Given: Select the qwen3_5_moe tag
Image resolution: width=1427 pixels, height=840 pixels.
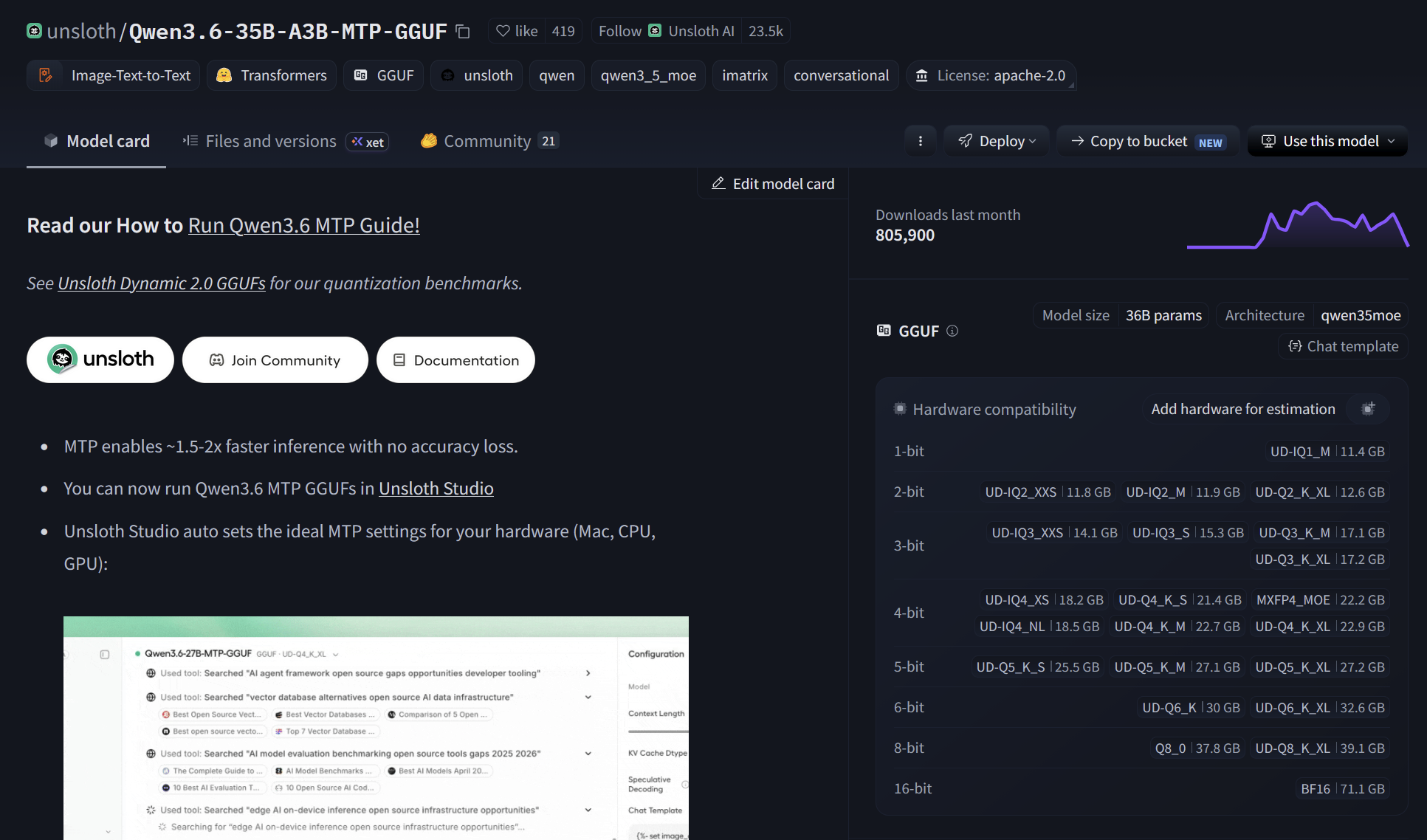Looking at the screenshot, I should [648, 75].
